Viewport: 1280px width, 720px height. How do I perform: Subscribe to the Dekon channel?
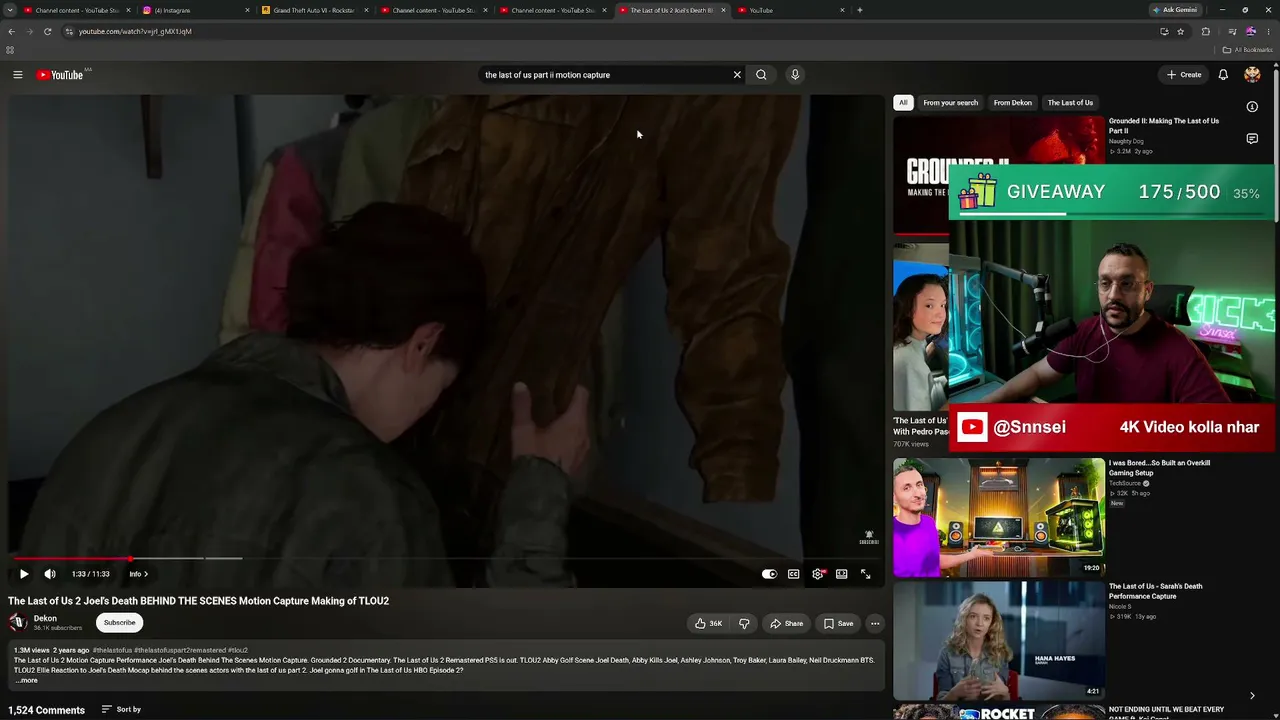pyautogui.click(x=119, y=623)
